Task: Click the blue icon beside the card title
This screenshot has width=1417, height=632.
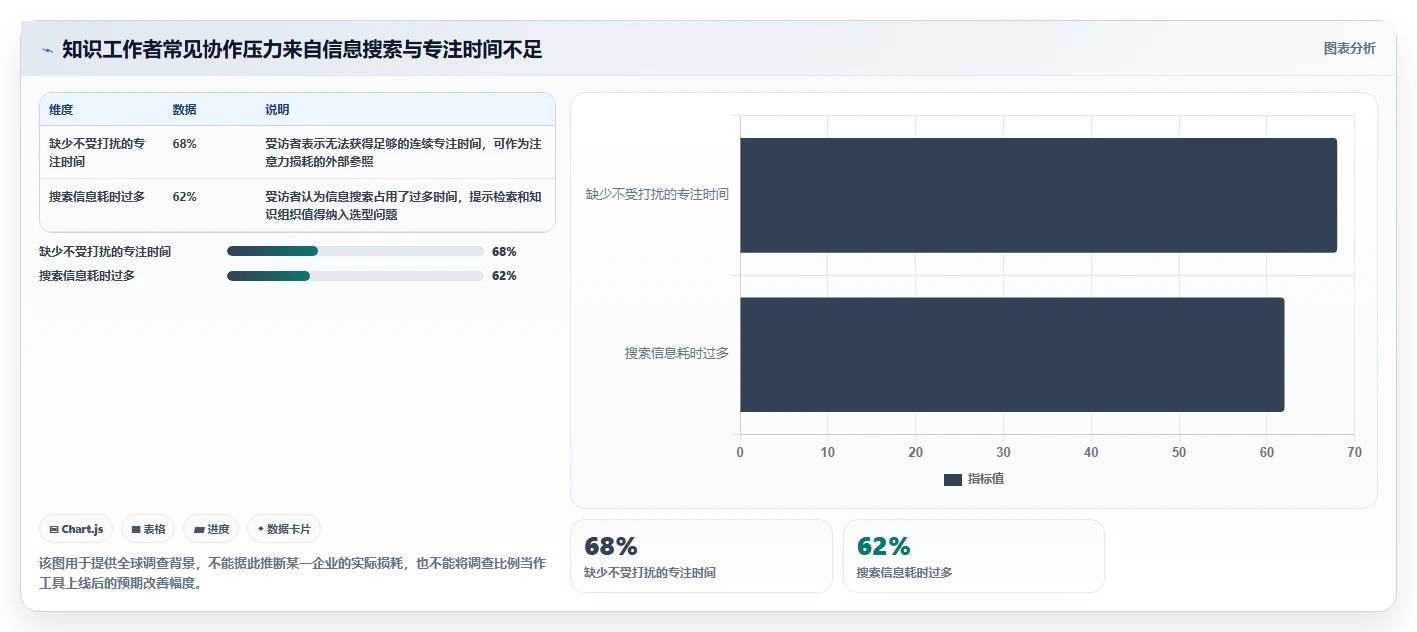Action: pos(47,50)
